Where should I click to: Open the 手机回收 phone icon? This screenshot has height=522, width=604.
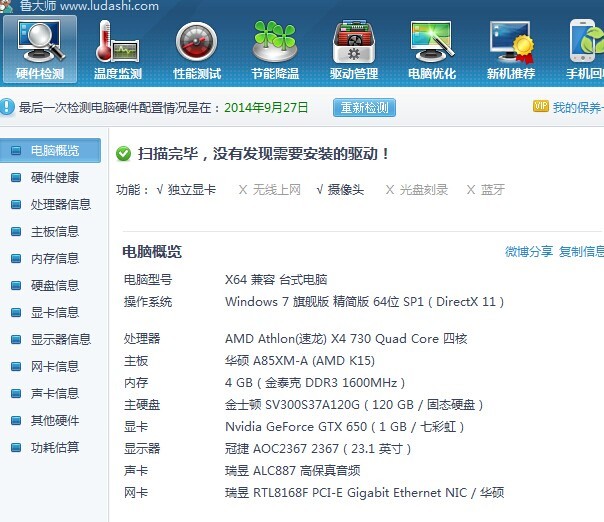(x=586, y=49)
